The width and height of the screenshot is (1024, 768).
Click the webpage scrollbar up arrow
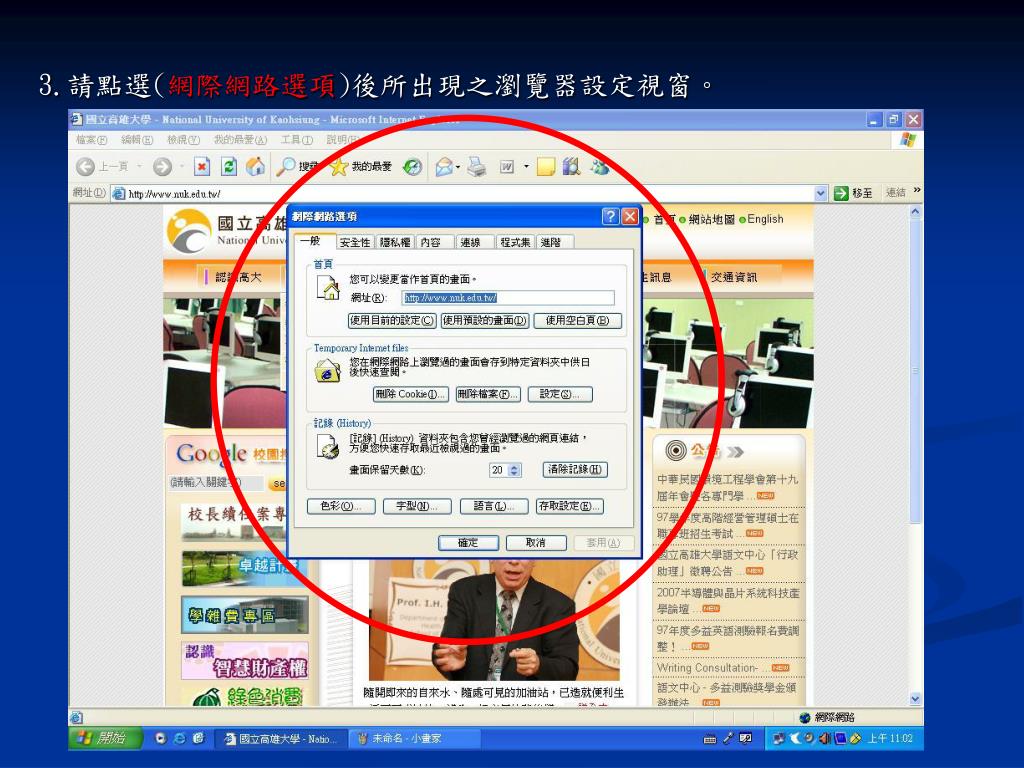point(915,212)
